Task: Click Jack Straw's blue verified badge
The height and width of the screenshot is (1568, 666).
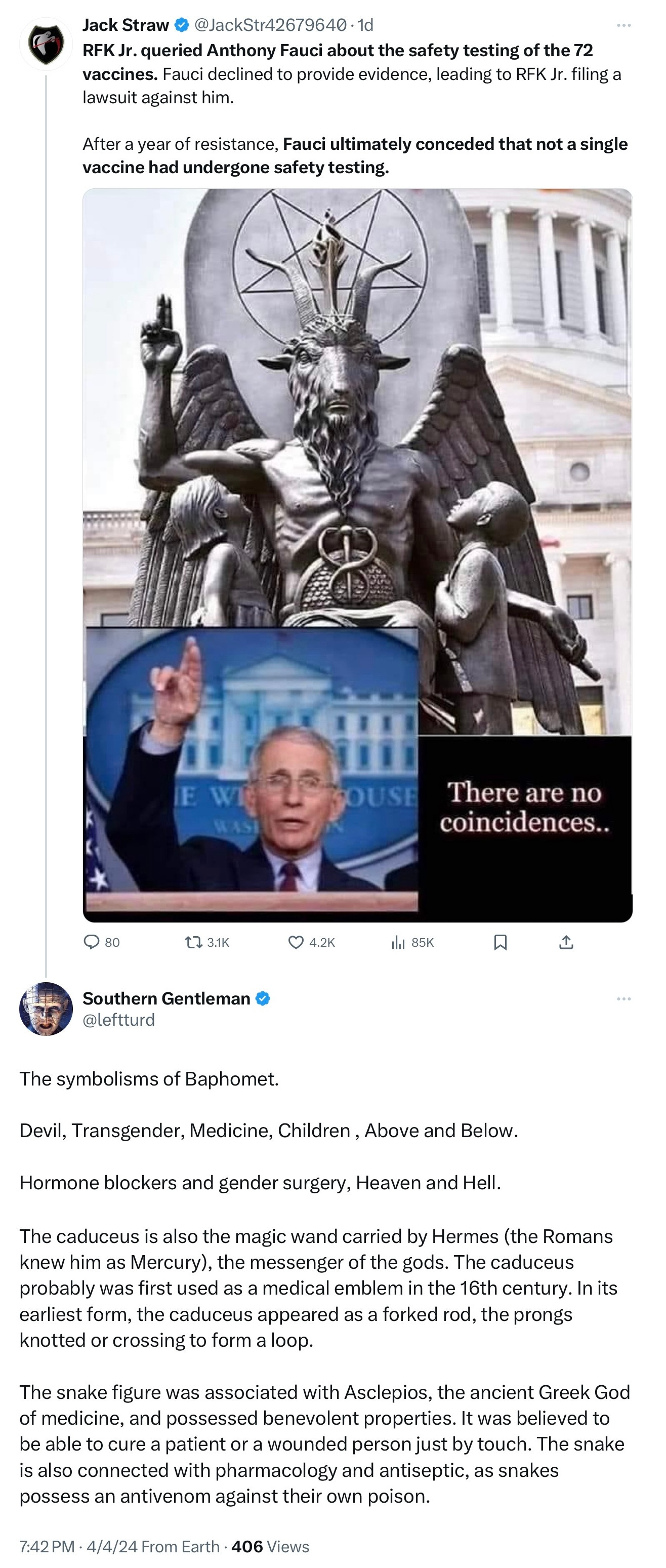Action: pos(181,25)
